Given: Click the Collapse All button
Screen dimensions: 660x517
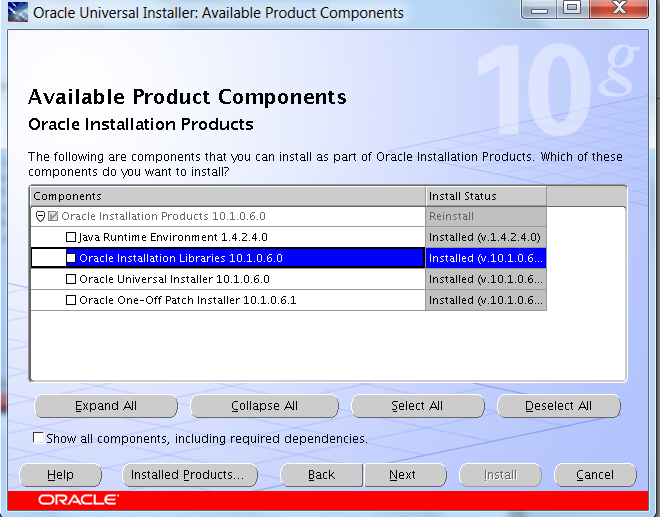Looking at the screenshot, I should [264, 406].
